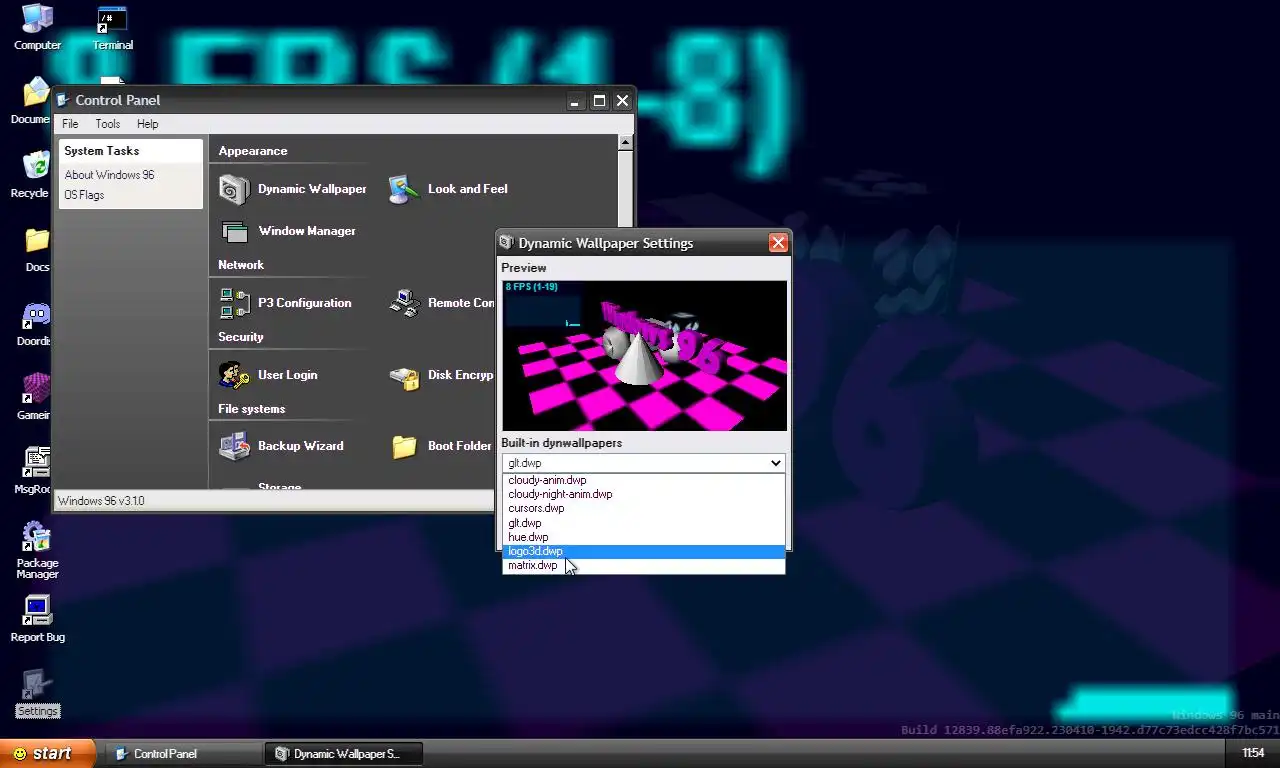
Task: Open the OS Flags link
Action: tap(84, 195)
